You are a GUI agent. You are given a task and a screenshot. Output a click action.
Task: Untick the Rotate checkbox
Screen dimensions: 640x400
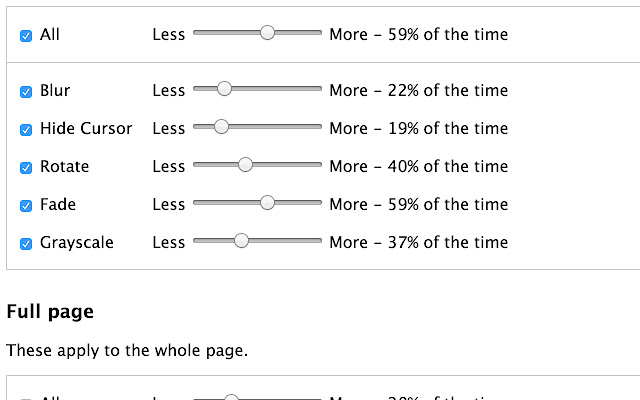(x=26, y=168)
